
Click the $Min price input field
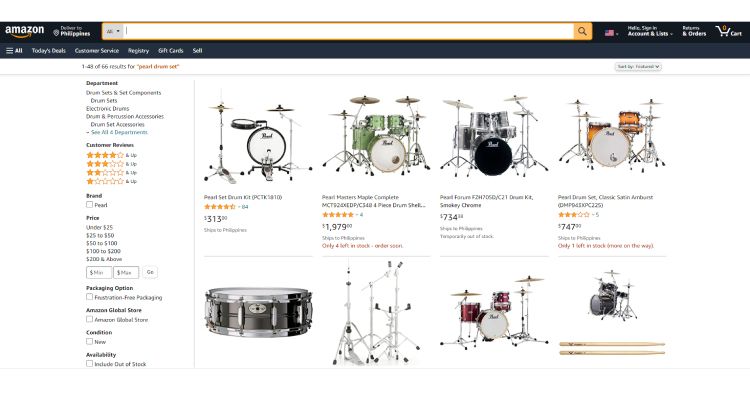click(99, 272)
